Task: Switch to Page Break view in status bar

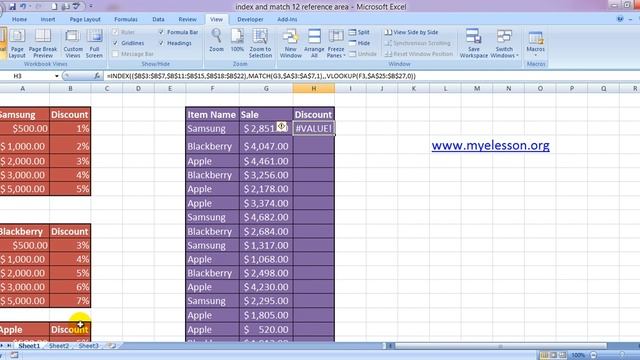Action: click(x=562, y=355)
